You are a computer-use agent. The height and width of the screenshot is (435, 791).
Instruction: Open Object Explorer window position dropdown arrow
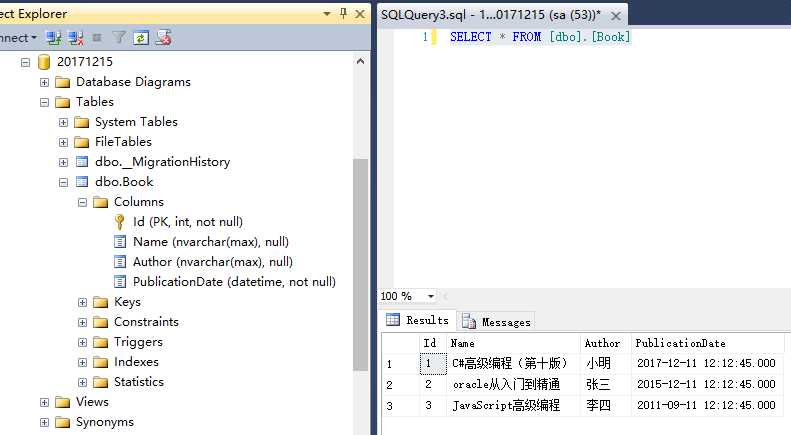pyautogui.click(x=327, y=14)
